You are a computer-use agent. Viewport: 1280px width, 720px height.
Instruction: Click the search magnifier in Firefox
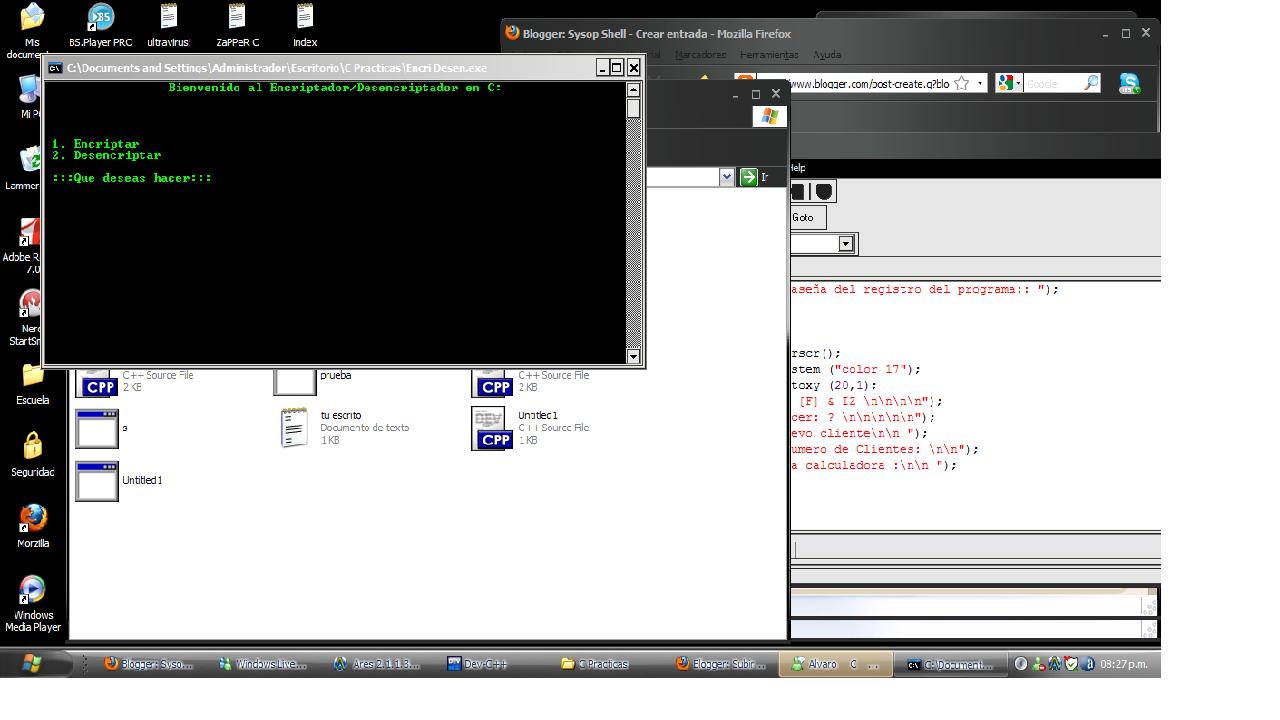pos(1091,83)
